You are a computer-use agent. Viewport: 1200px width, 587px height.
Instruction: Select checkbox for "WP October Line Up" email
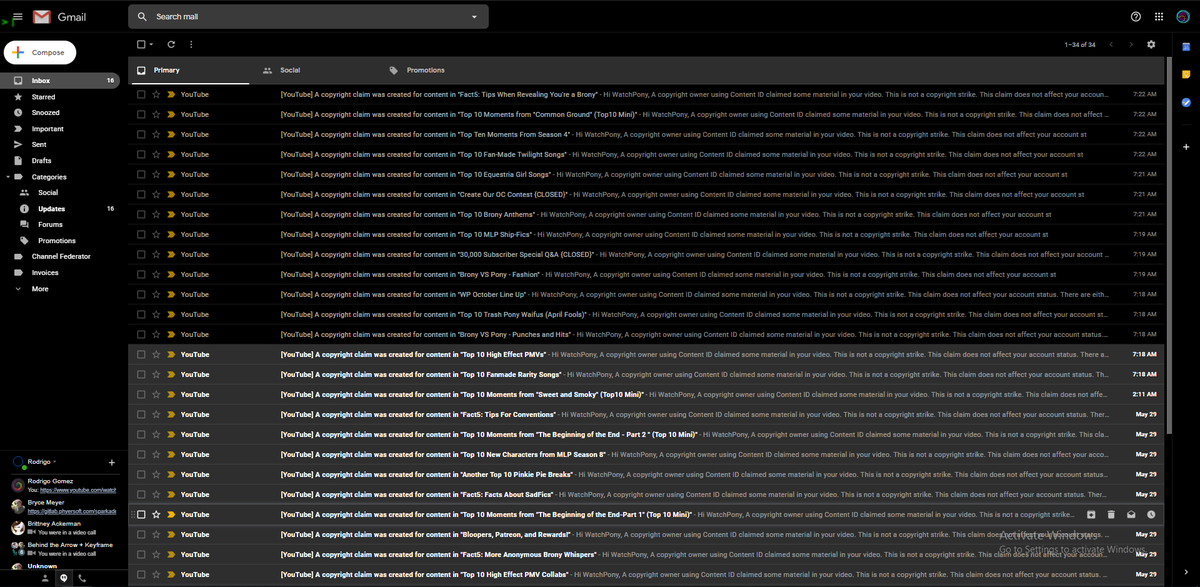pyautogui.click(x=141, y=294)
